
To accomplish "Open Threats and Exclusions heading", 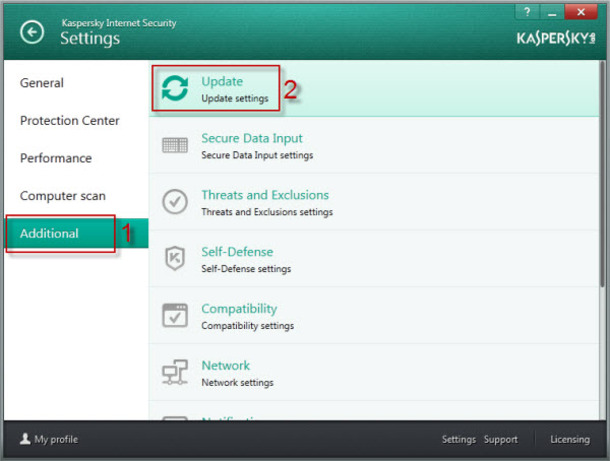I will [265, 195].
